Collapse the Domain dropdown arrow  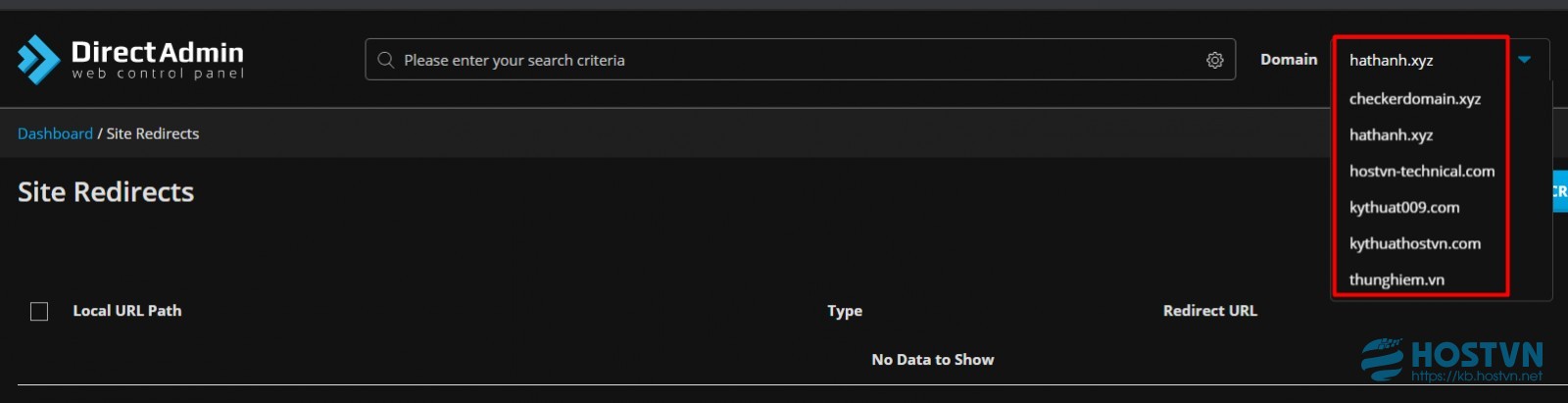pos(1524,60)
